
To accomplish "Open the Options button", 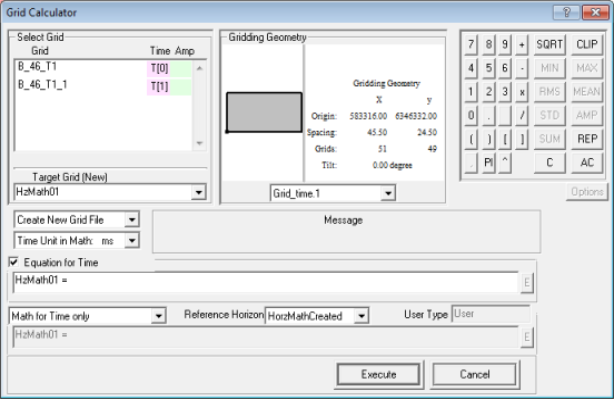I will click(587, 192).
